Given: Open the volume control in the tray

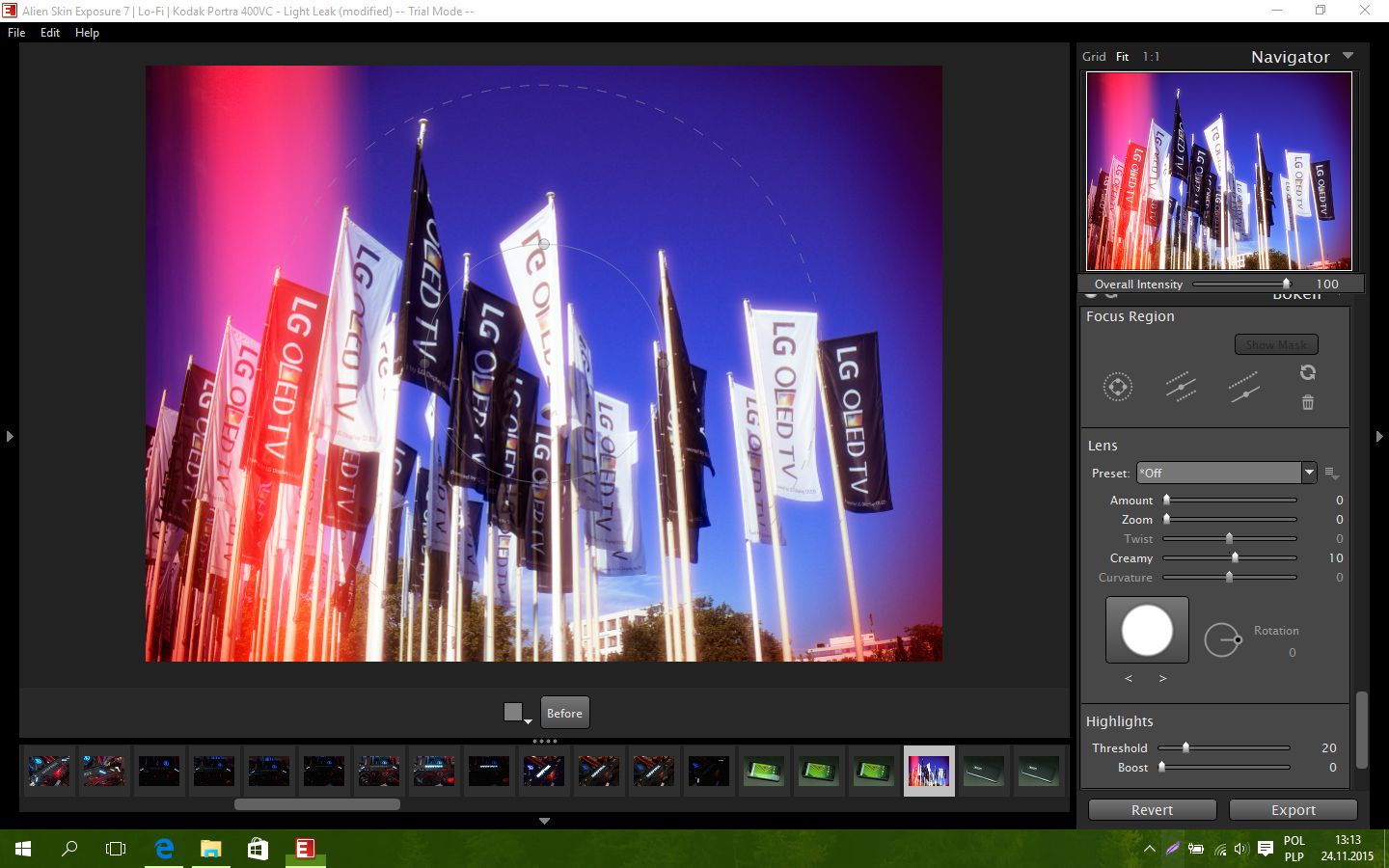Looking at the screenshot, I should pos(1240,850).
